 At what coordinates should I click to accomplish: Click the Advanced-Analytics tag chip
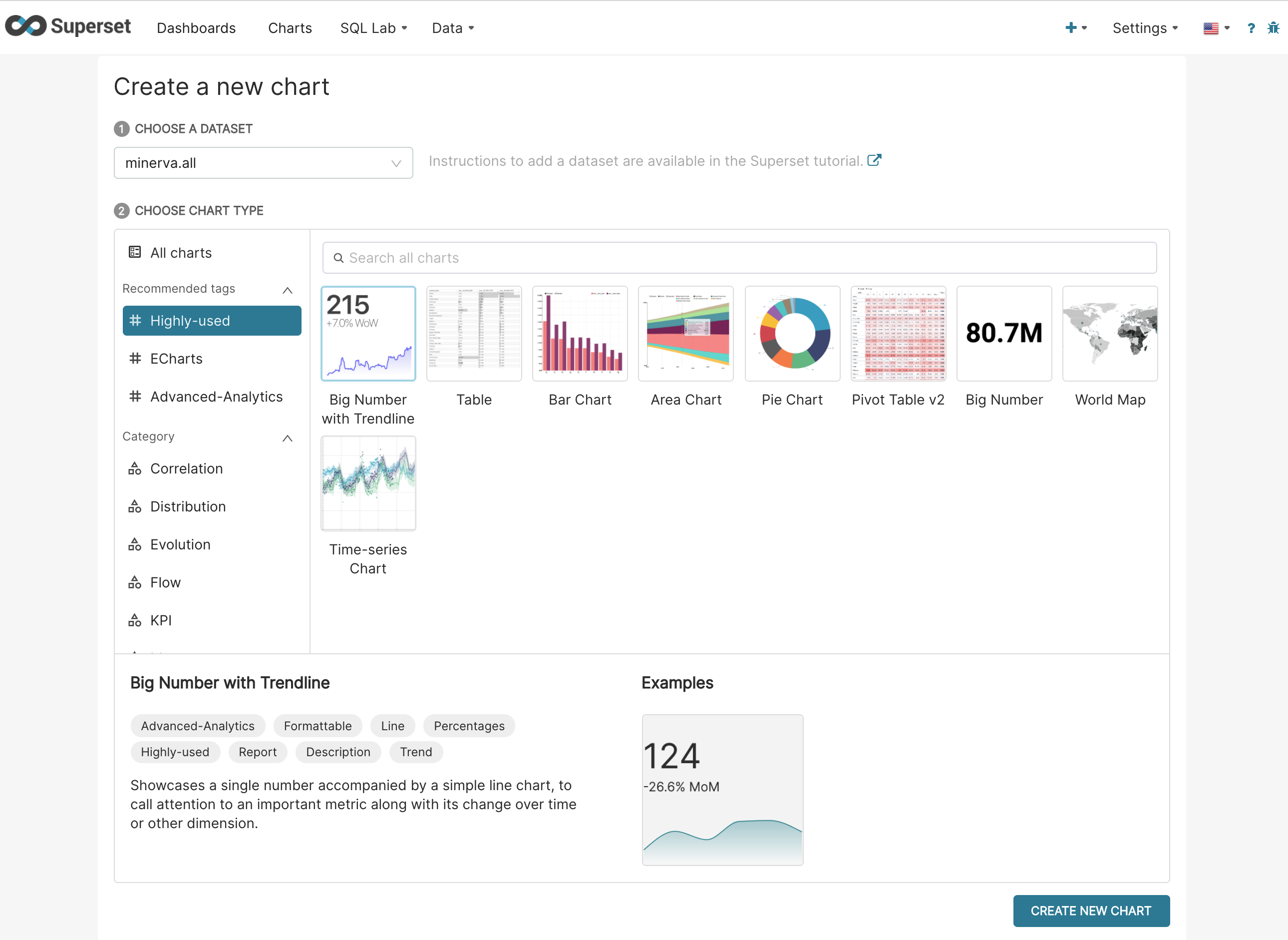(x=197, y=726)
